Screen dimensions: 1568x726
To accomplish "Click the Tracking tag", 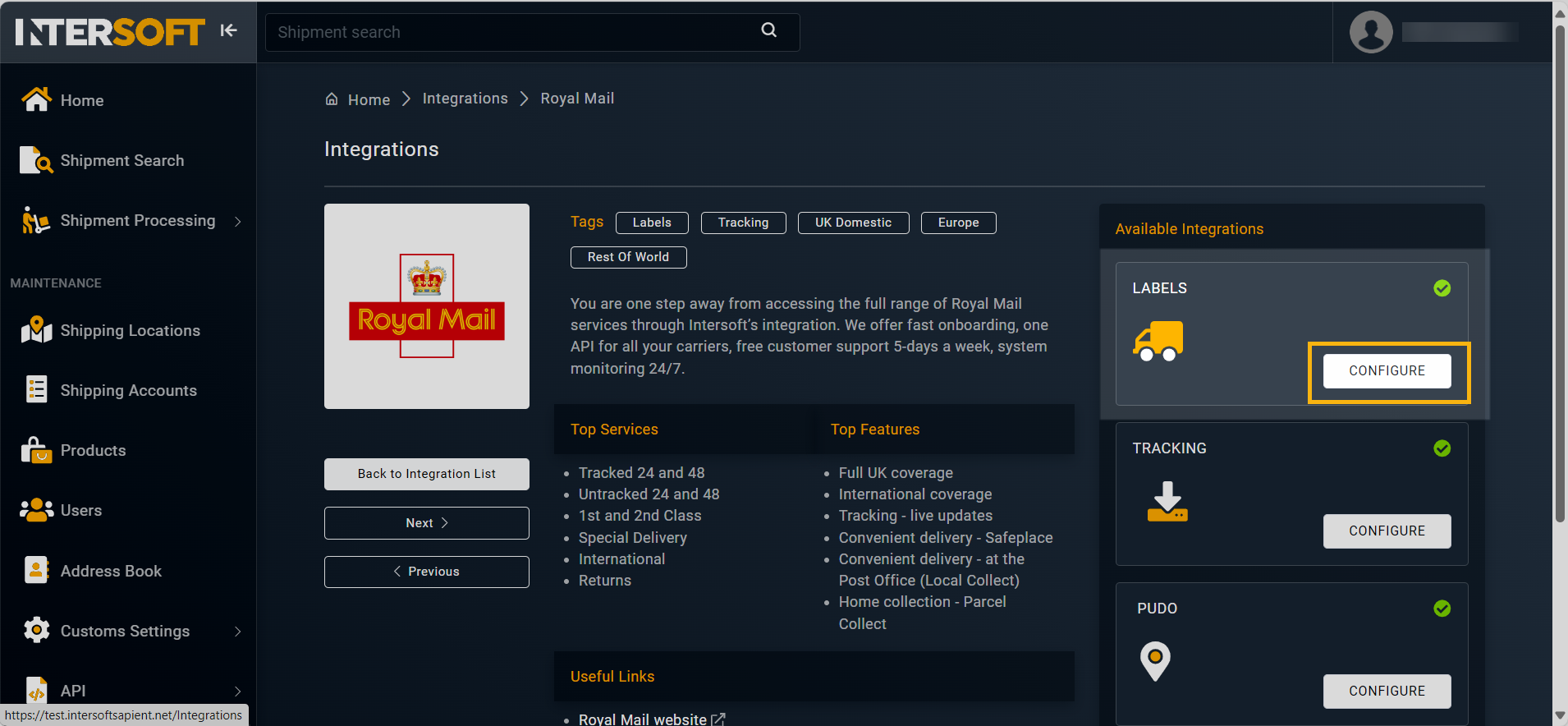I will point(743,223).
